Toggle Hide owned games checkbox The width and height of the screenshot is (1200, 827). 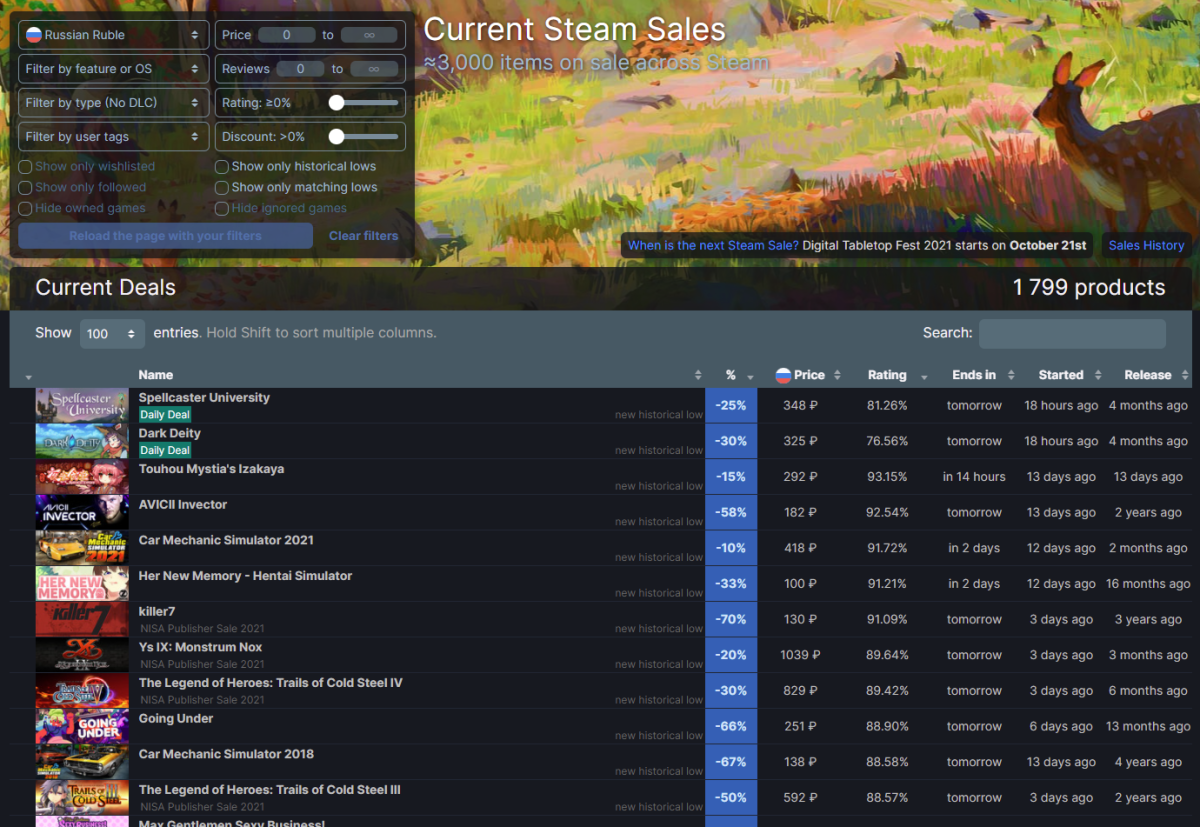pyautogui.click(x=26, y=209)
